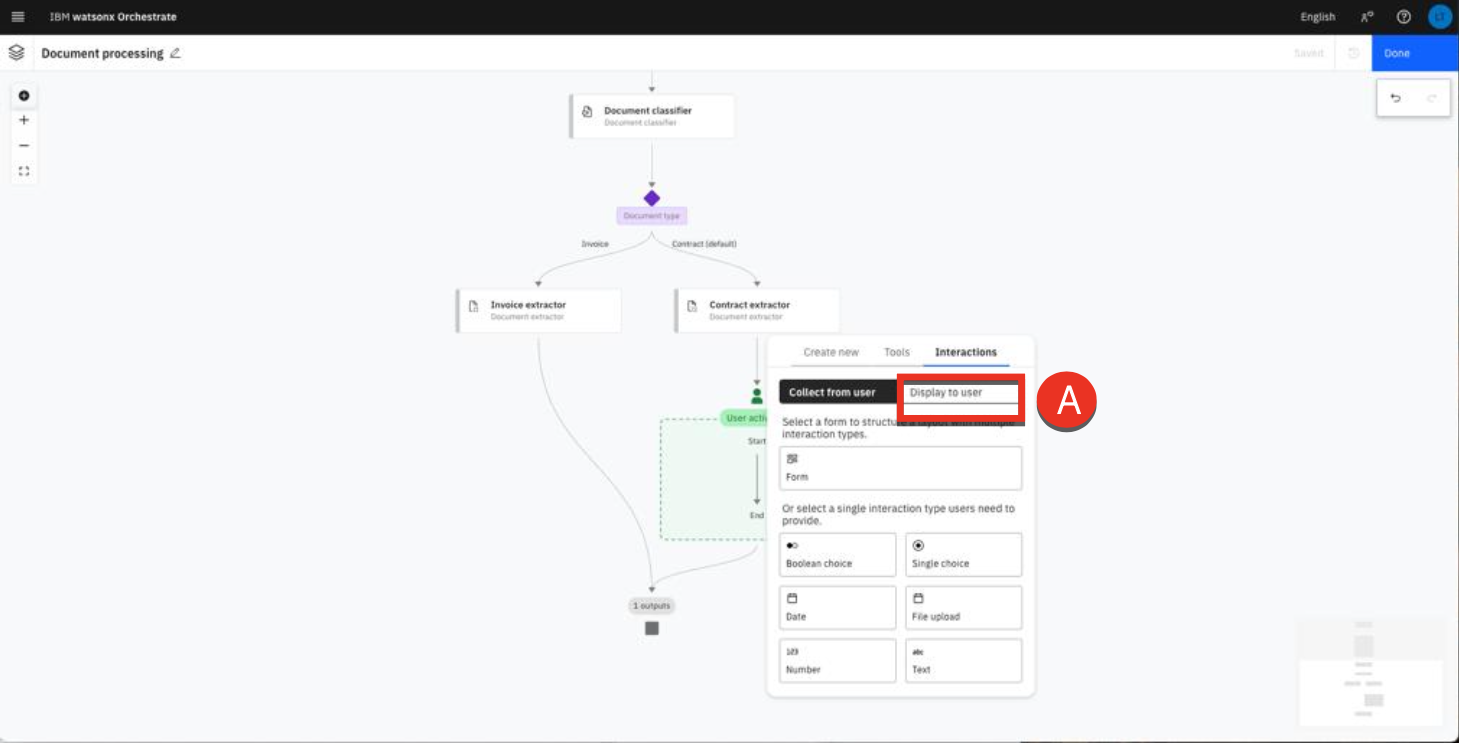Click the add node circle button
This screenshot has height=744, width=1459.
click(x=24, y=96)
